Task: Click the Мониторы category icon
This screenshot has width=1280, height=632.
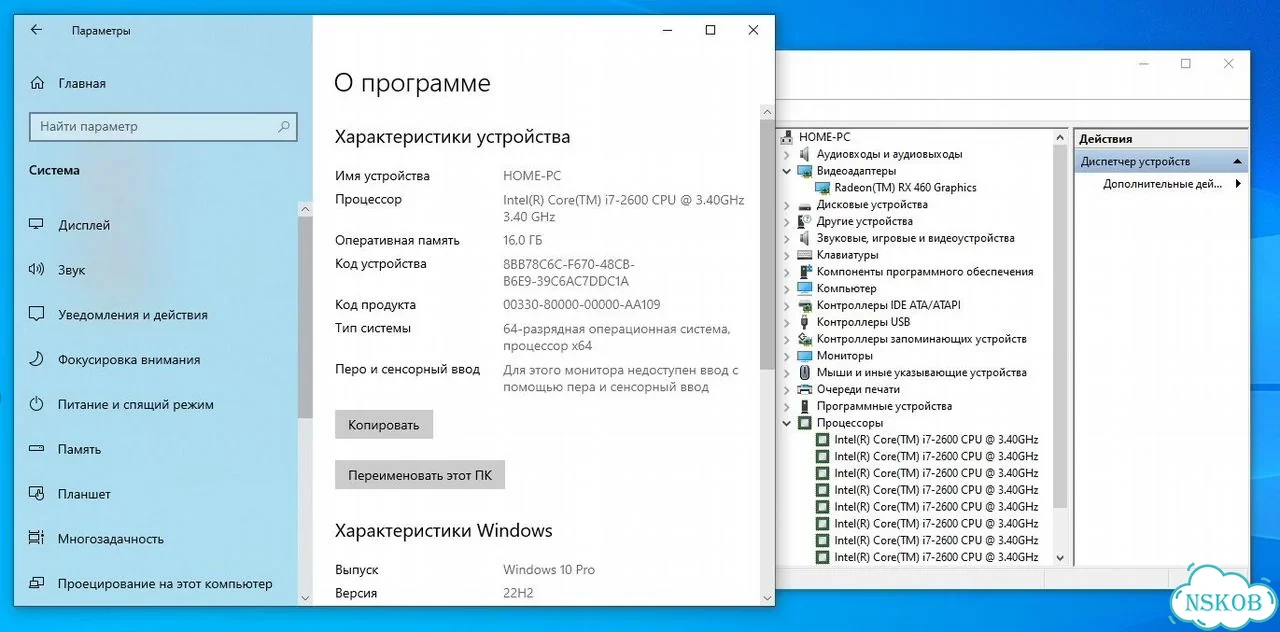Action: (805, 355)
